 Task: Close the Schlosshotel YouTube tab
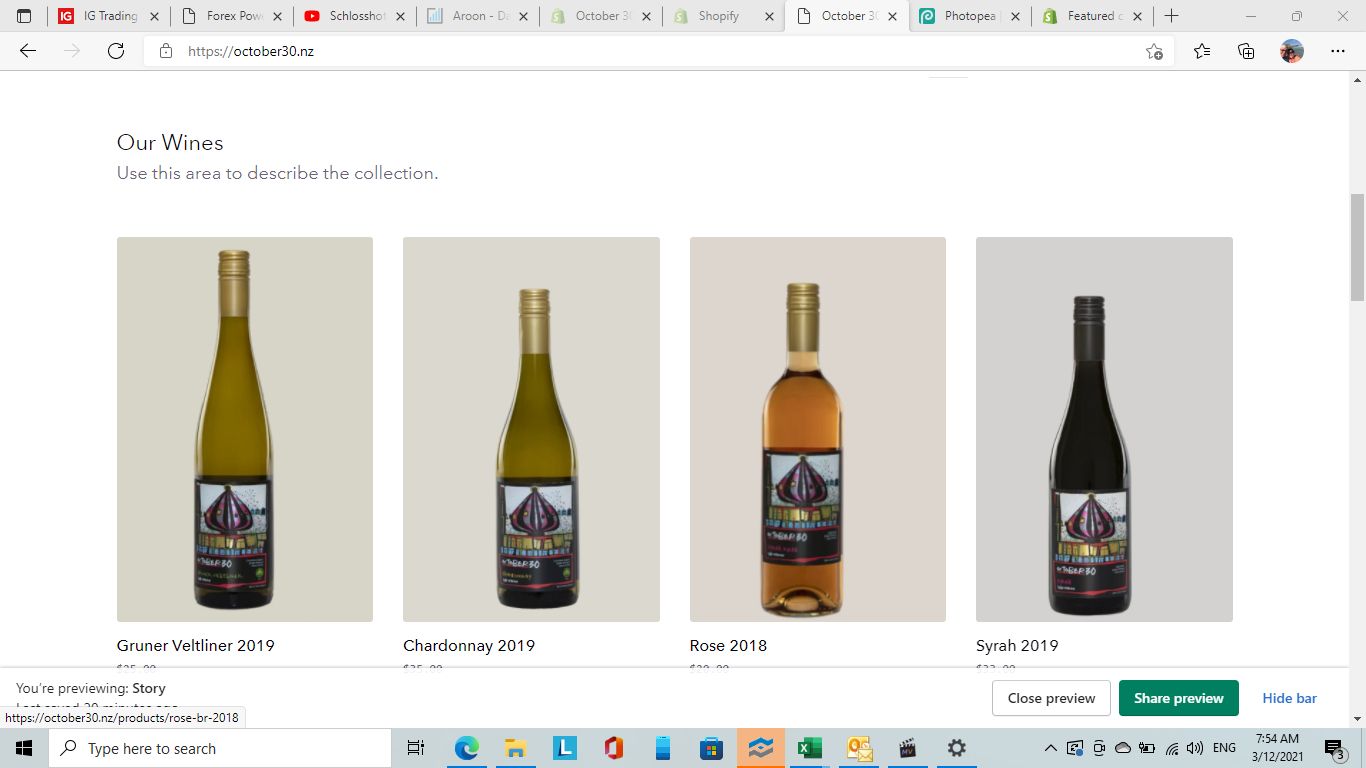(x=400, y=16)
